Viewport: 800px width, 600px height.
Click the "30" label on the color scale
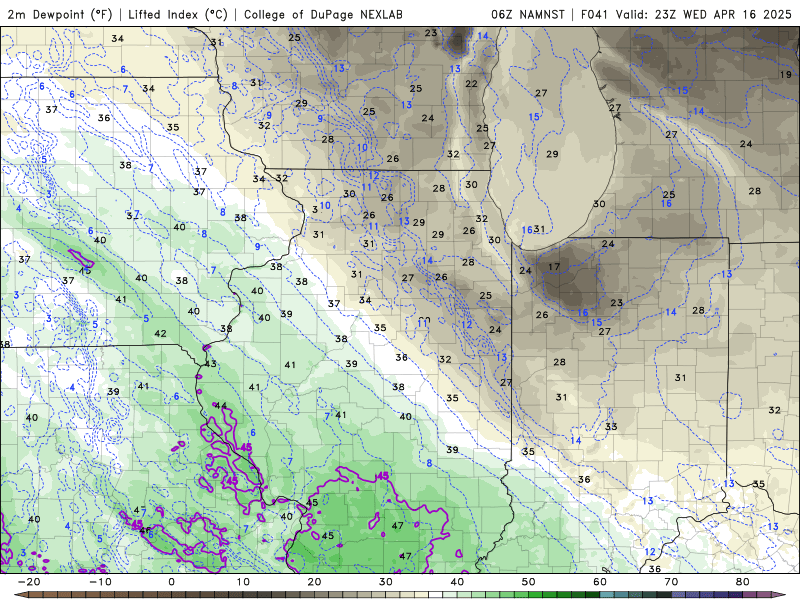click(x=386, y=582)
